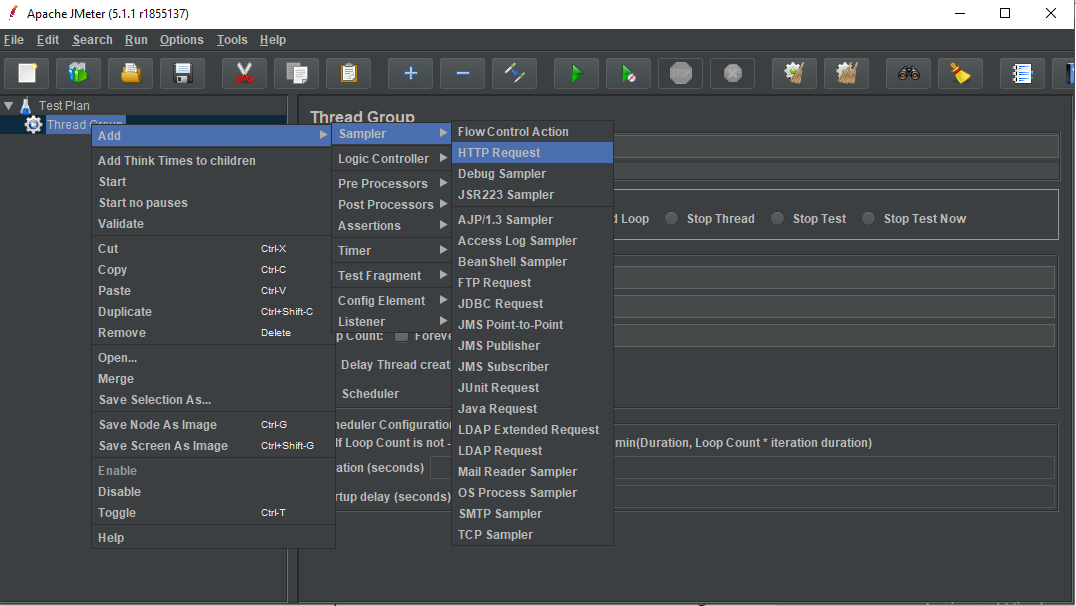Select JDBC Request sampler entry
Screen dimensions: 1076x606
500,304
